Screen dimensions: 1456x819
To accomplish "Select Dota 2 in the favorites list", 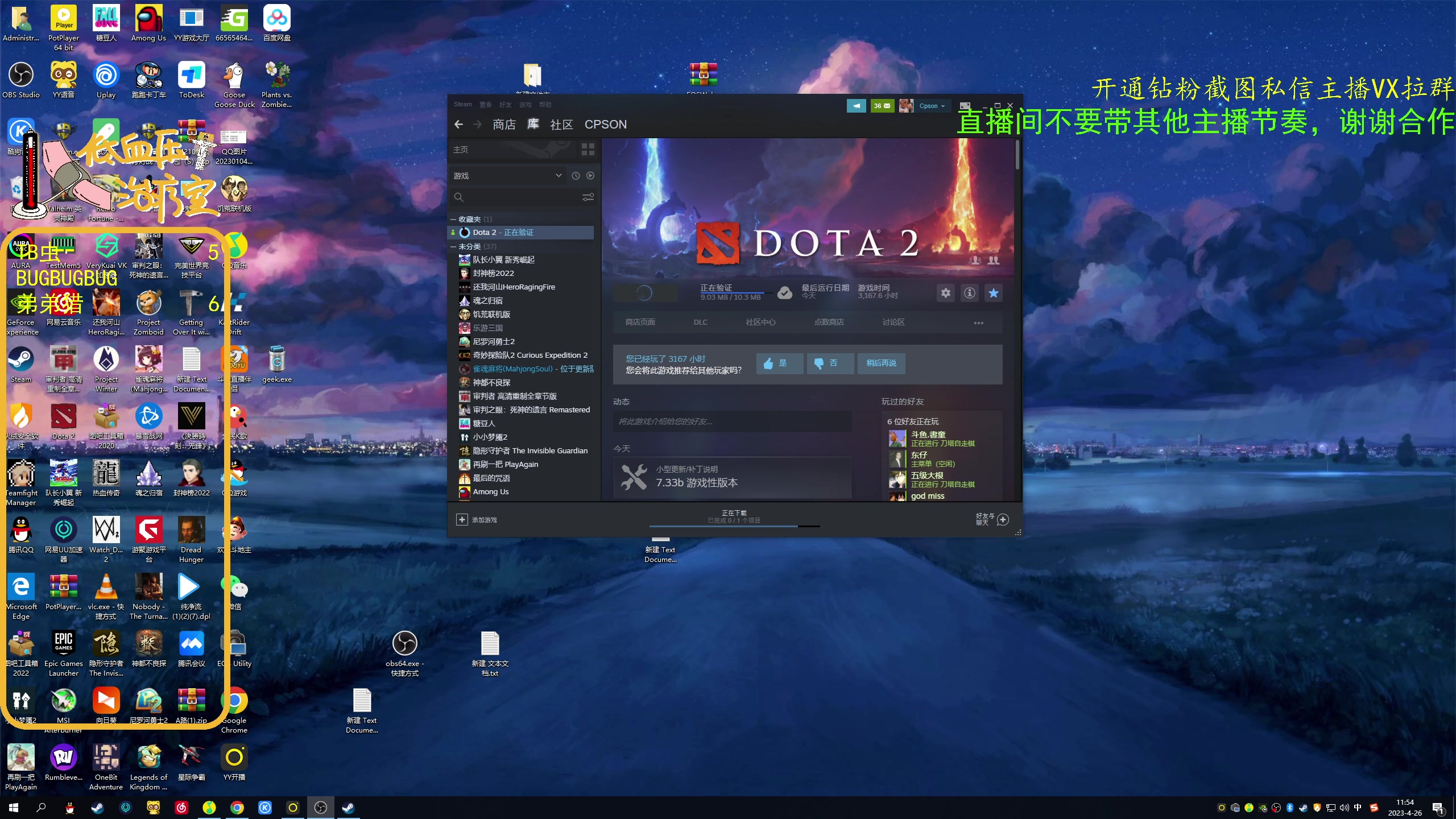I will (521, 233).
